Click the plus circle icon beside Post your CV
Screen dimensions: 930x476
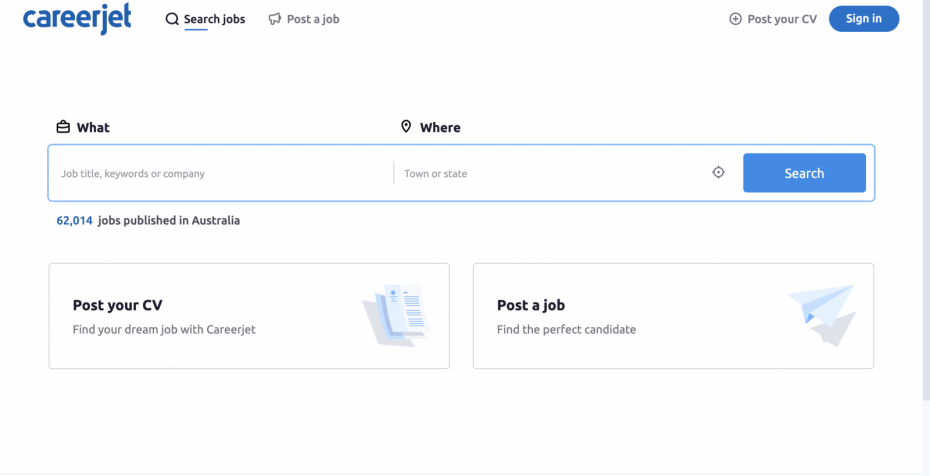pyautogui.click(x=735, y=19)
